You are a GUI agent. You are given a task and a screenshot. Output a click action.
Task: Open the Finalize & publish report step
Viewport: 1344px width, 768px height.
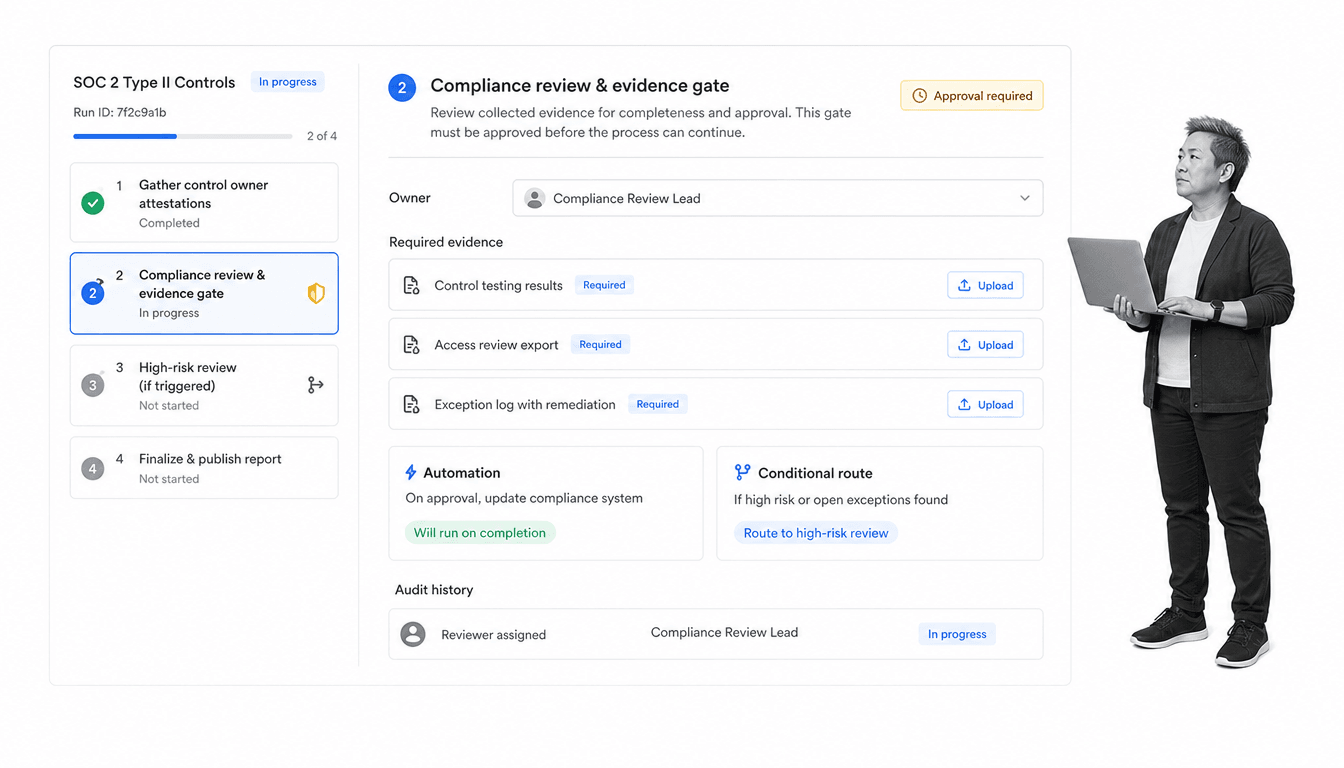pyautogui.click(x=204, y=468)
